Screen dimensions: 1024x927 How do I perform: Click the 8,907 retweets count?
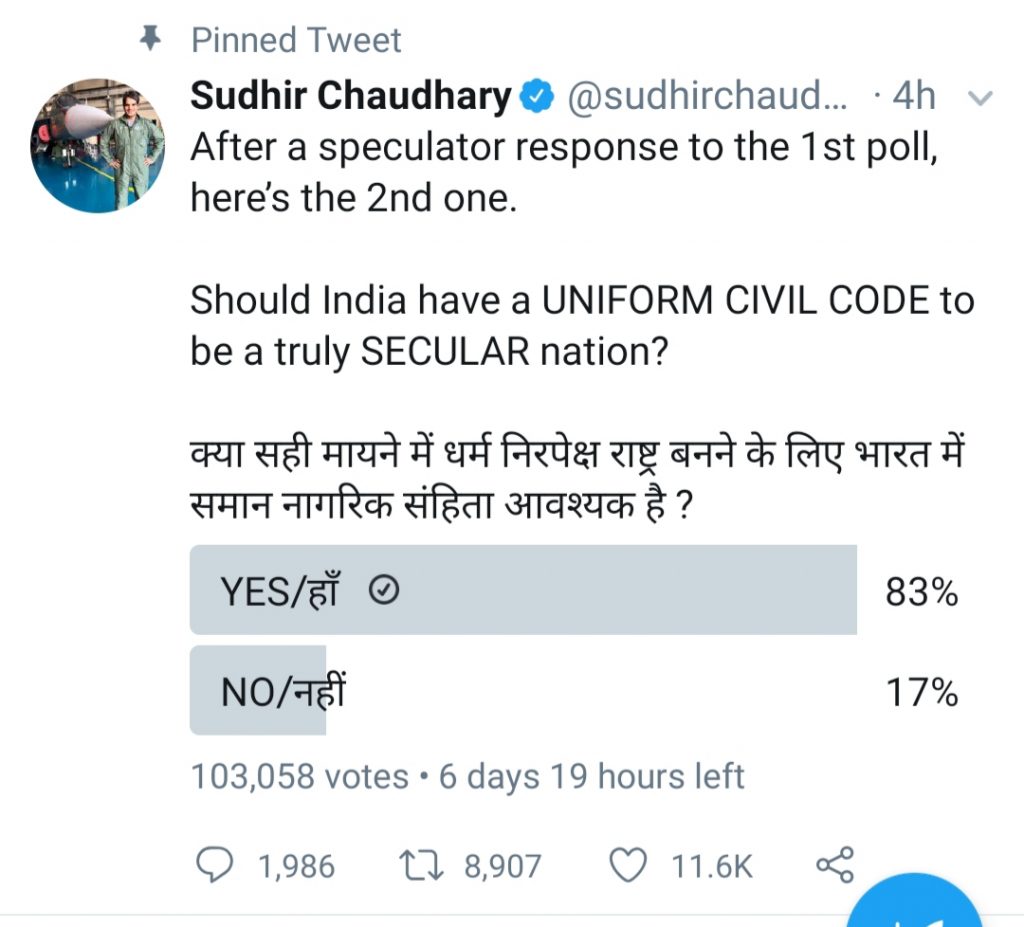502,866
